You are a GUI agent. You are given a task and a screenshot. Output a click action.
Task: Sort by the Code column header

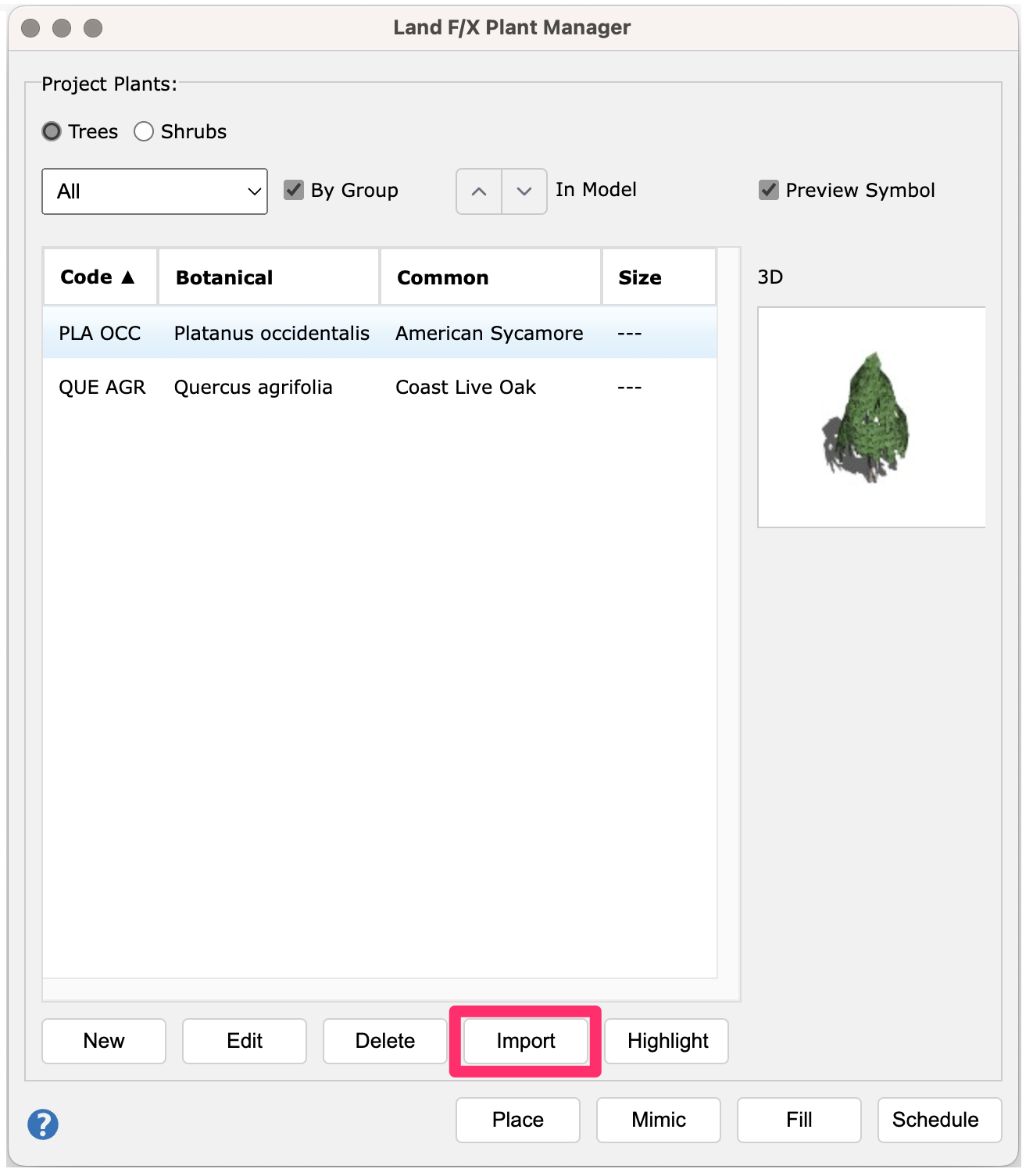(x=100, y=277)
